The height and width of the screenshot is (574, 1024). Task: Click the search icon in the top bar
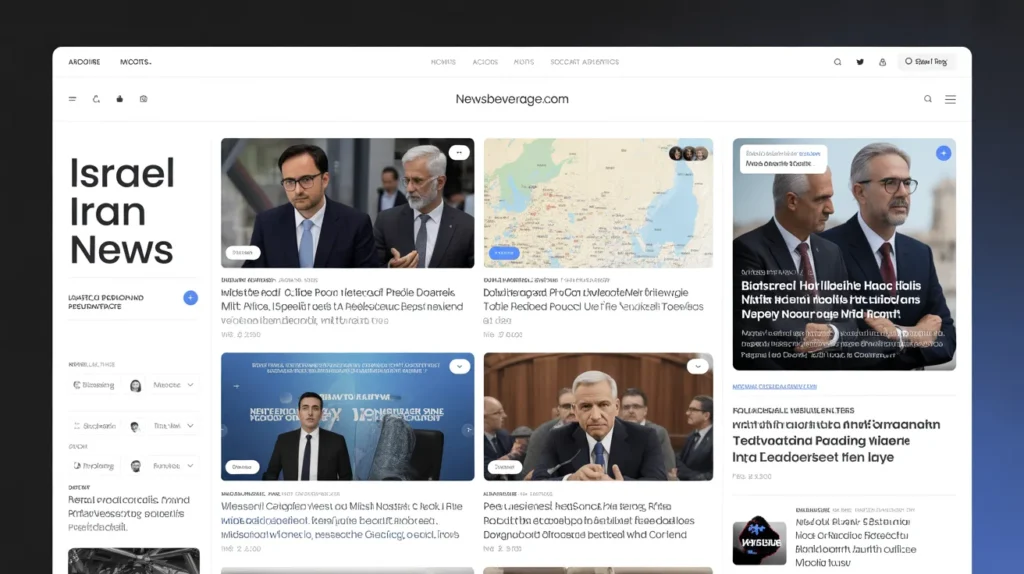point(838,62)
